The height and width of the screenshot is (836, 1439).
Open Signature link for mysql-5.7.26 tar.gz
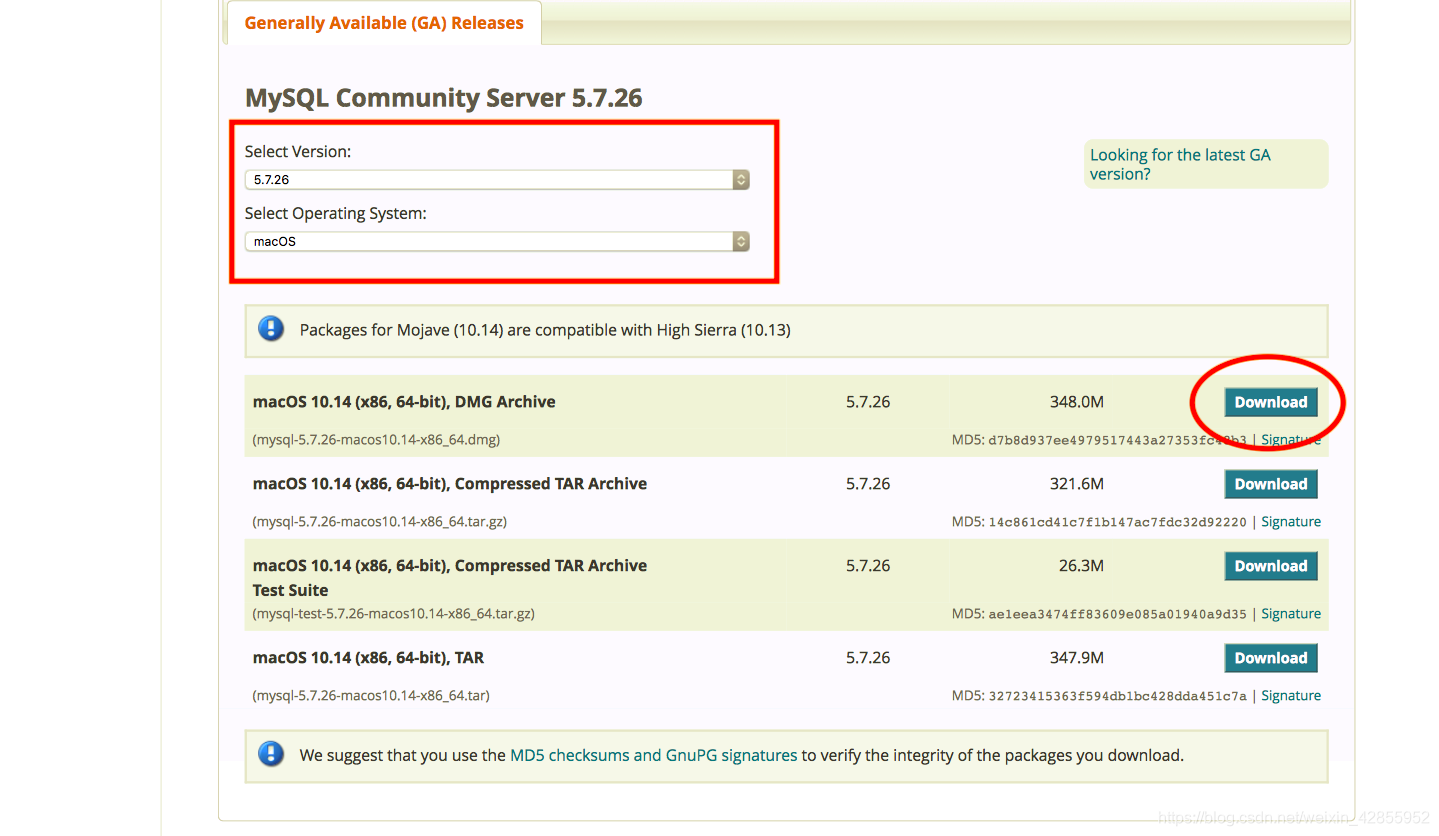point(1291,522)
